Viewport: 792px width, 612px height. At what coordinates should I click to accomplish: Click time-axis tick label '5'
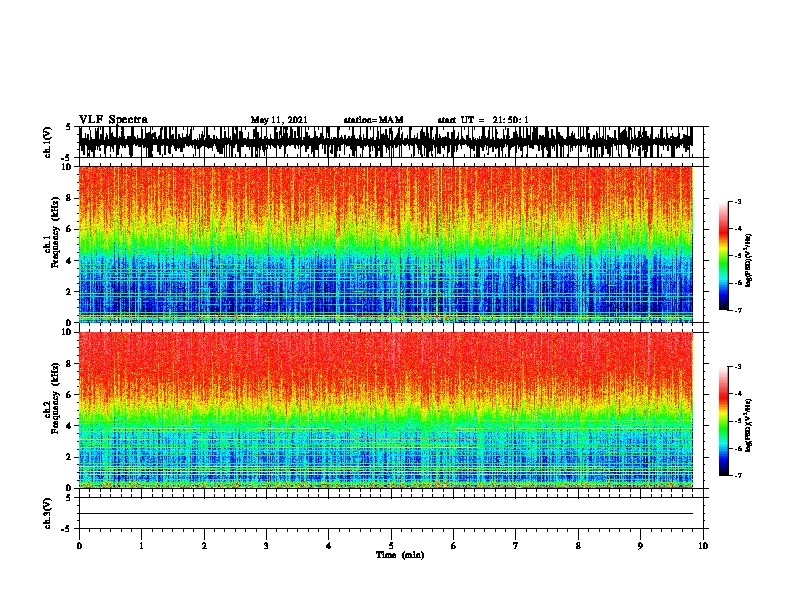[391, 546]
